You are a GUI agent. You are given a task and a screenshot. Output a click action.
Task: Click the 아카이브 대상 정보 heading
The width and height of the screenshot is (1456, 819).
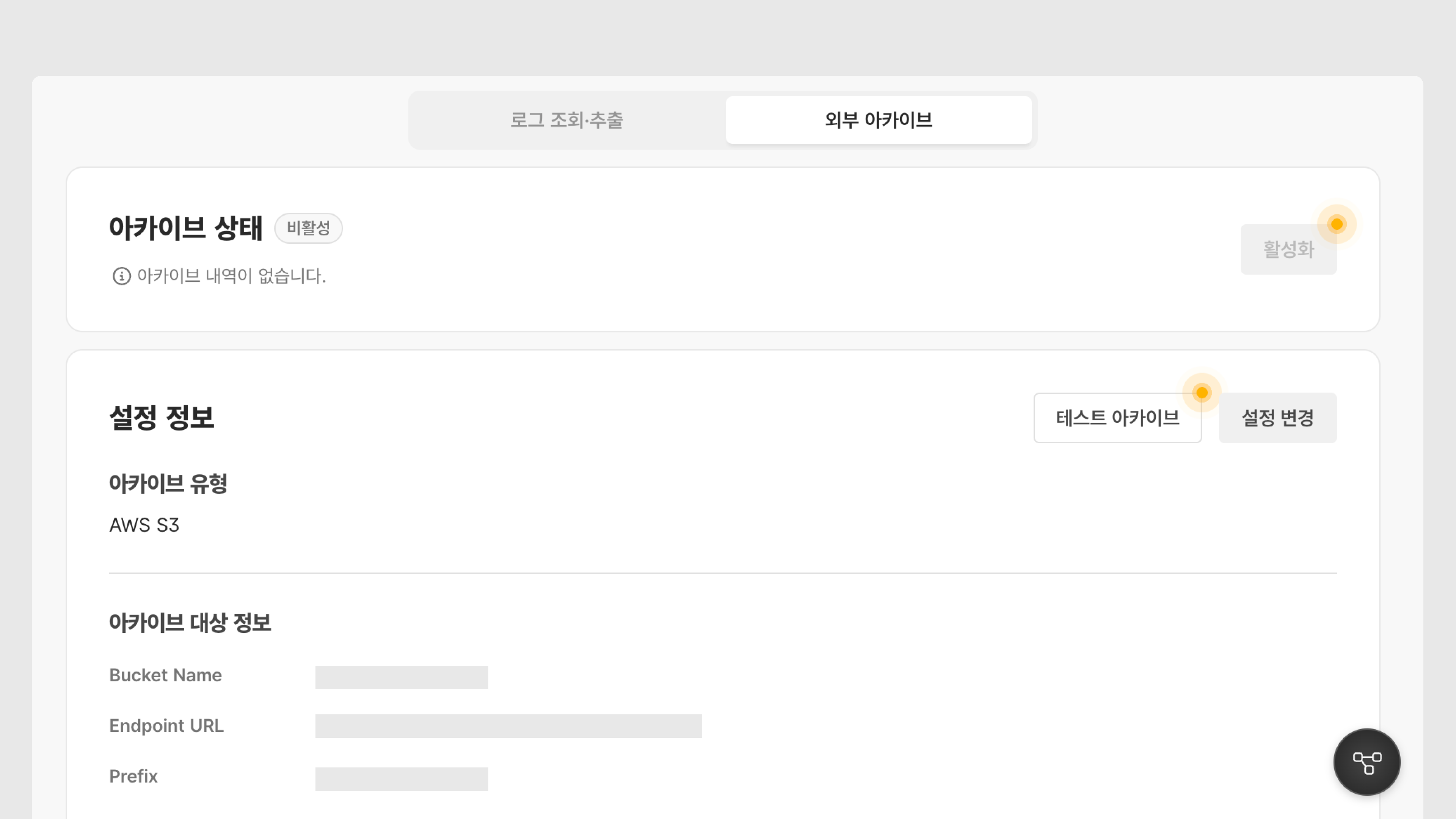(190, 623)
